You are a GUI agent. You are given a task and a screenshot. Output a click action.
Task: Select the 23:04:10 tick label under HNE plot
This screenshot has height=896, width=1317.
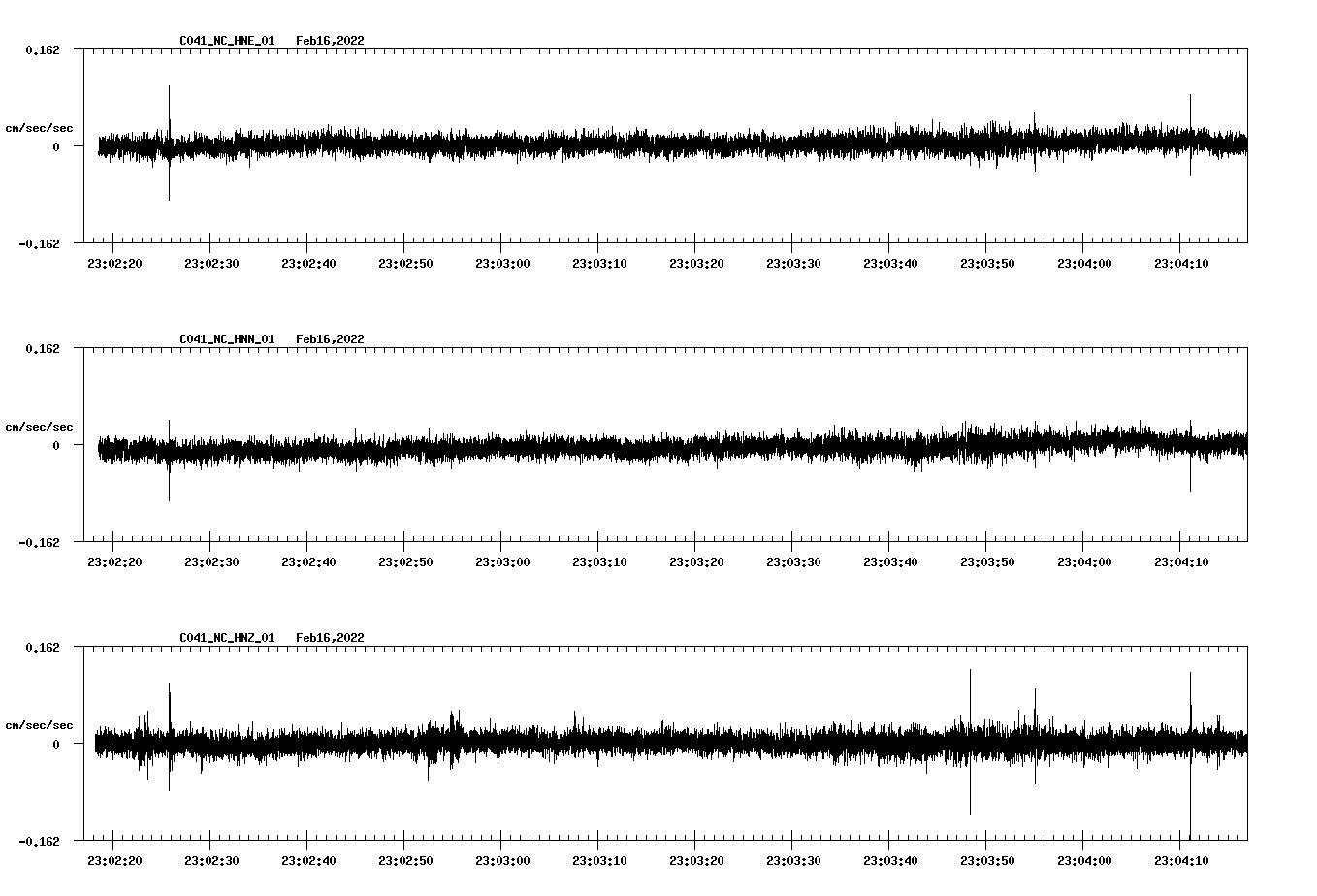pos(1181,264)
